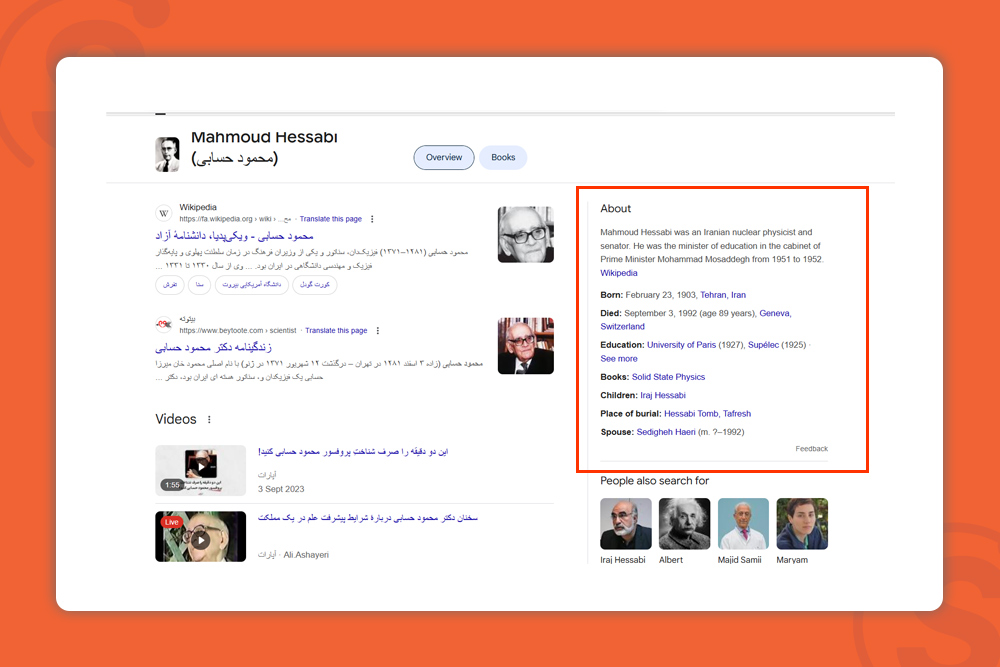The height and width of the screenshot is (667, 1000).
Task: Open more options menu for beytoote result
Action: pos(378,330)
